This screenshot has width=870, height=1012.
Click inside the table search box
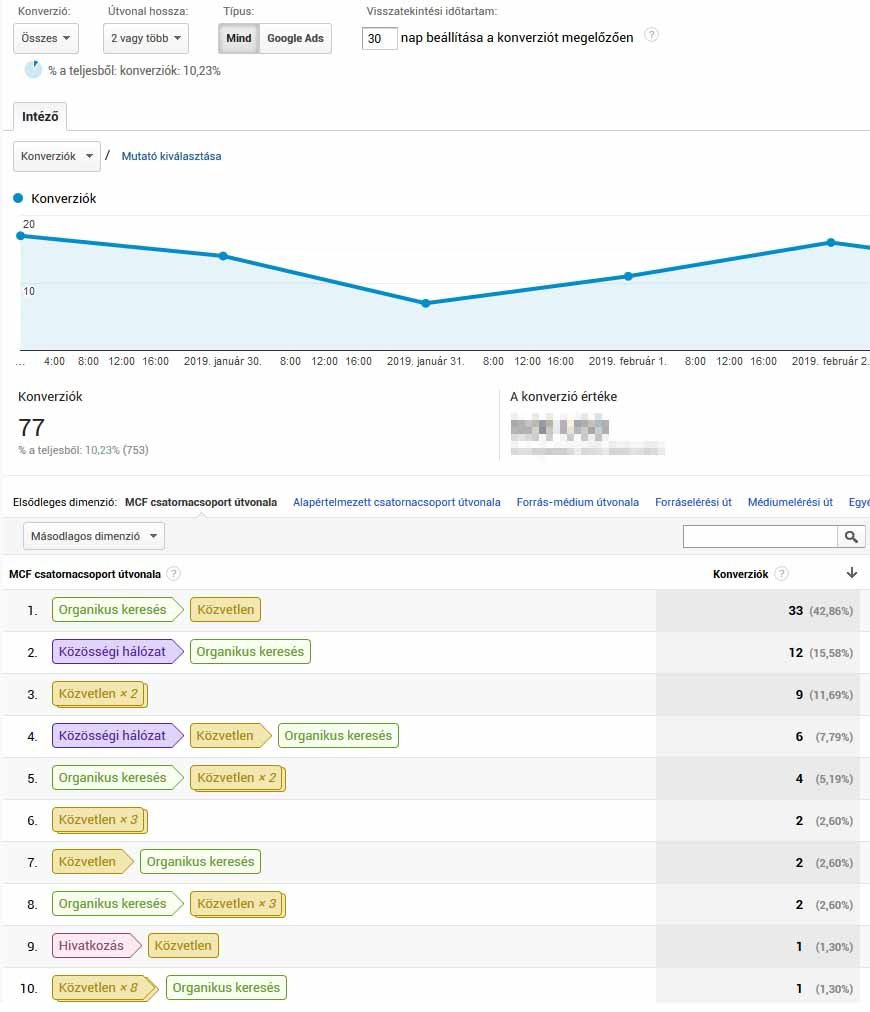[x=760, y=536]
